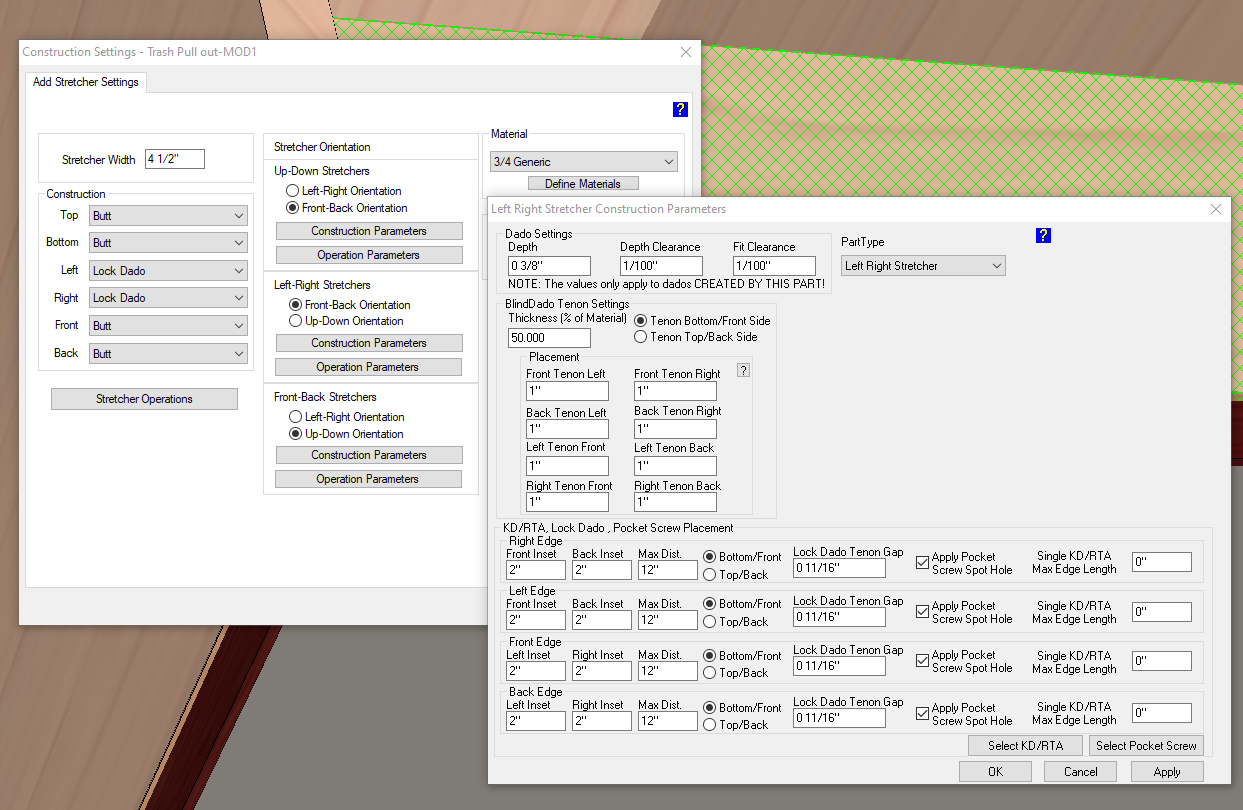Uncheck Right Edge Apply Pocket Screw Spot Hole
Screen dimensions: 1243x810
tap(922, 563)
